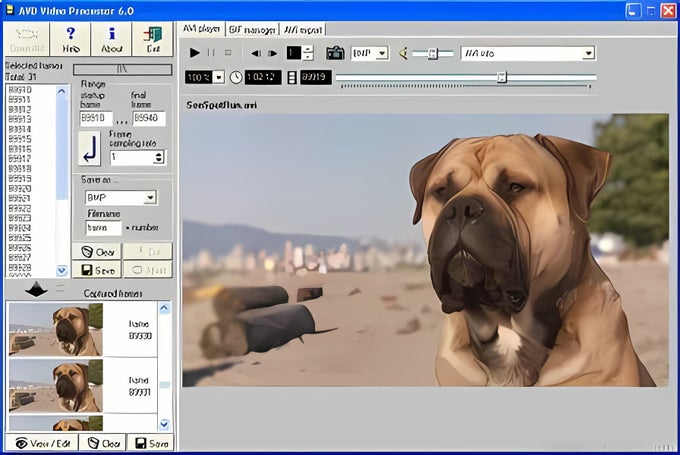Step one frame forward
Image resolution: width=680 pixels, height=455 pixels.
point(272,53)
